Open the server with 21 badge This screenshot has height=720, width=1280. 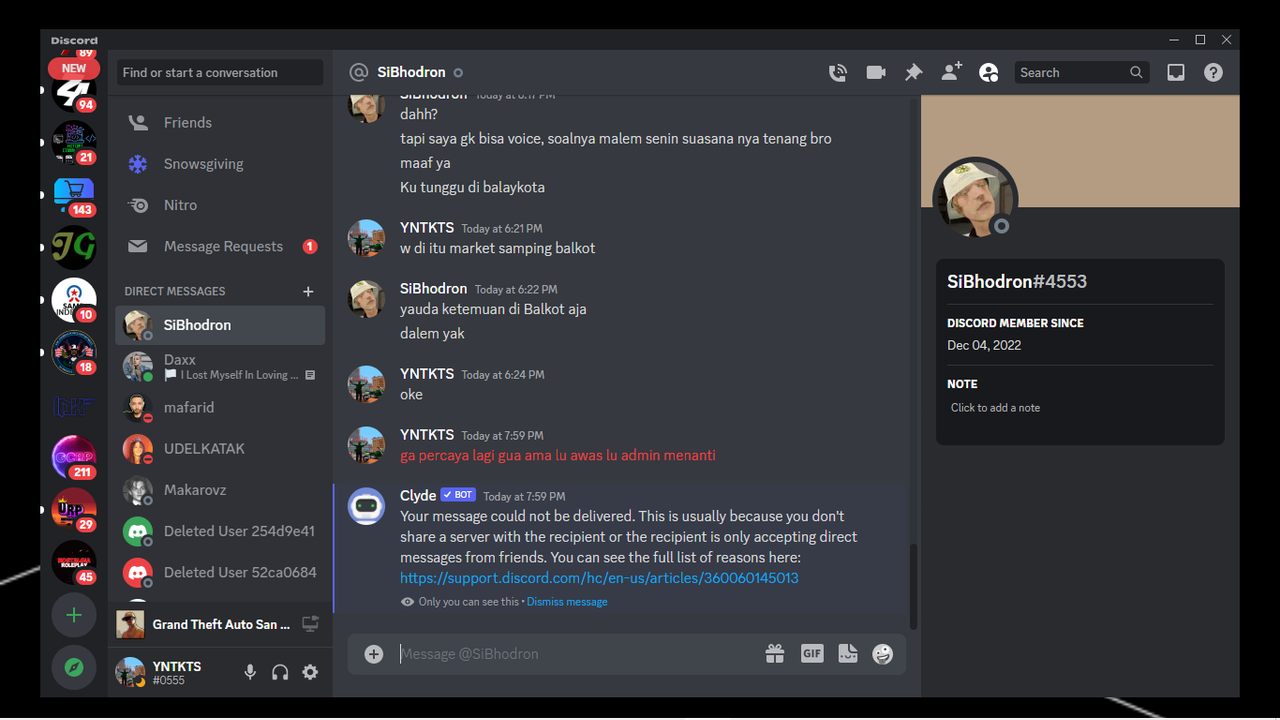click(x=74, y=142)
